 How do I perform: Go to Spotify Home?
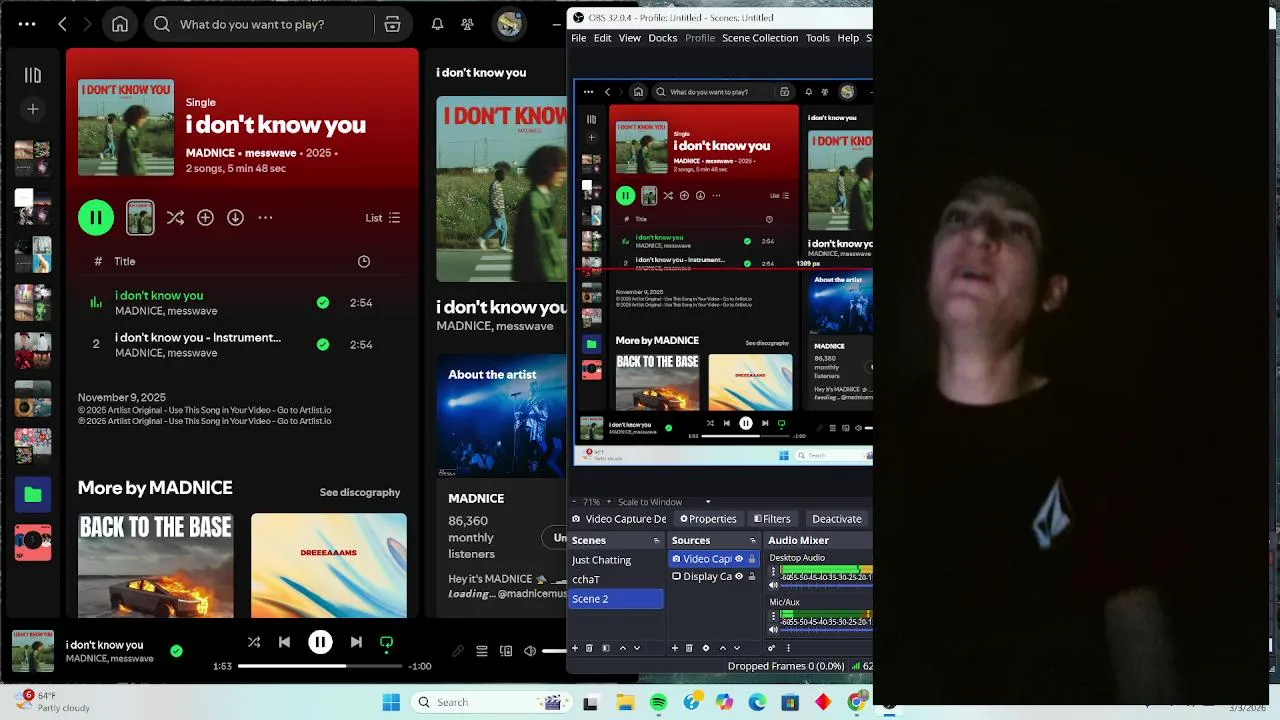tap(120, 24)
